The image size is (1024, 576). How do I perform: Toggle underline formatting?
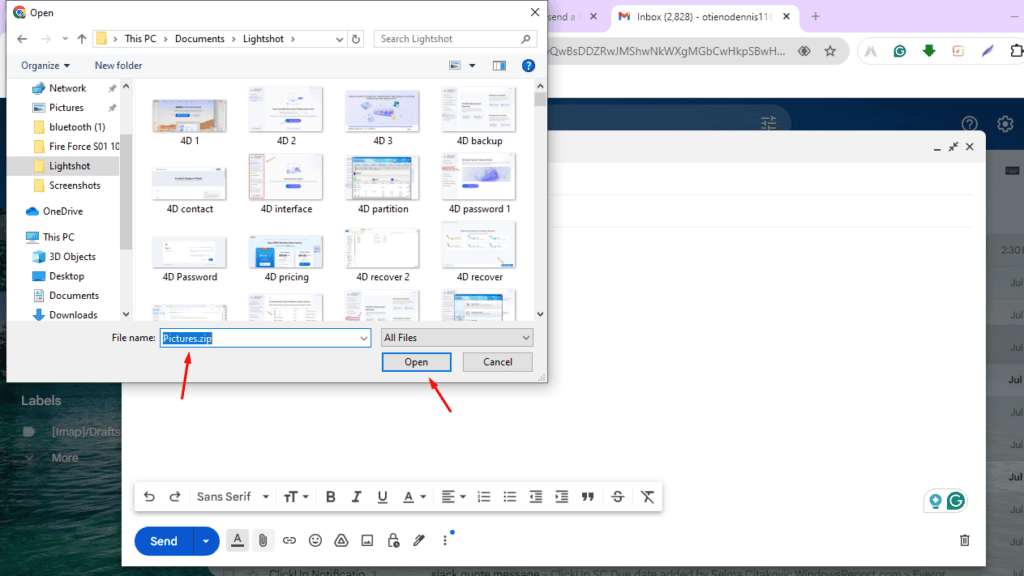[382, 497]
